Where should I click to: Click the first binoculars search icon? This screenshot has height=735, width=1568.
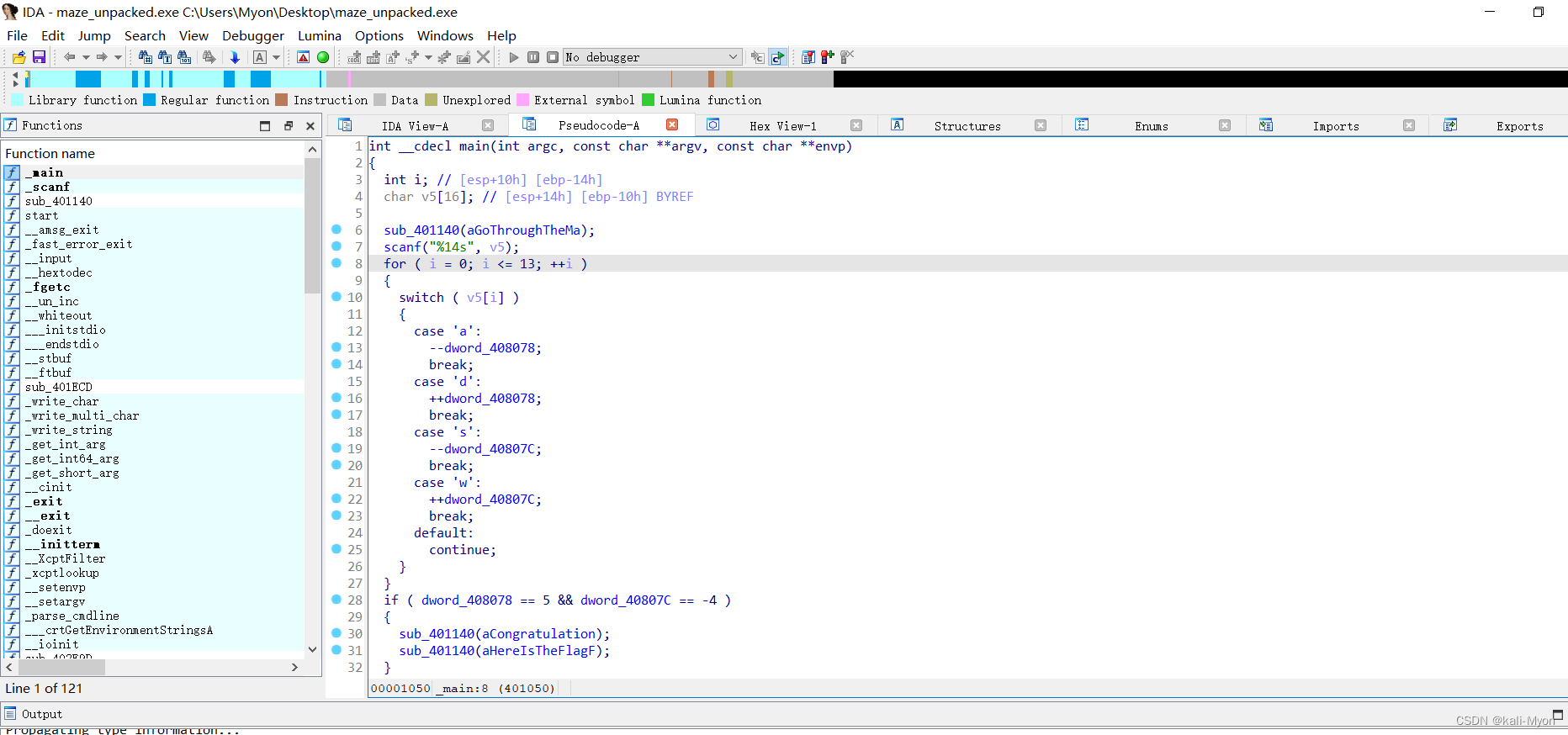[145, 57]
